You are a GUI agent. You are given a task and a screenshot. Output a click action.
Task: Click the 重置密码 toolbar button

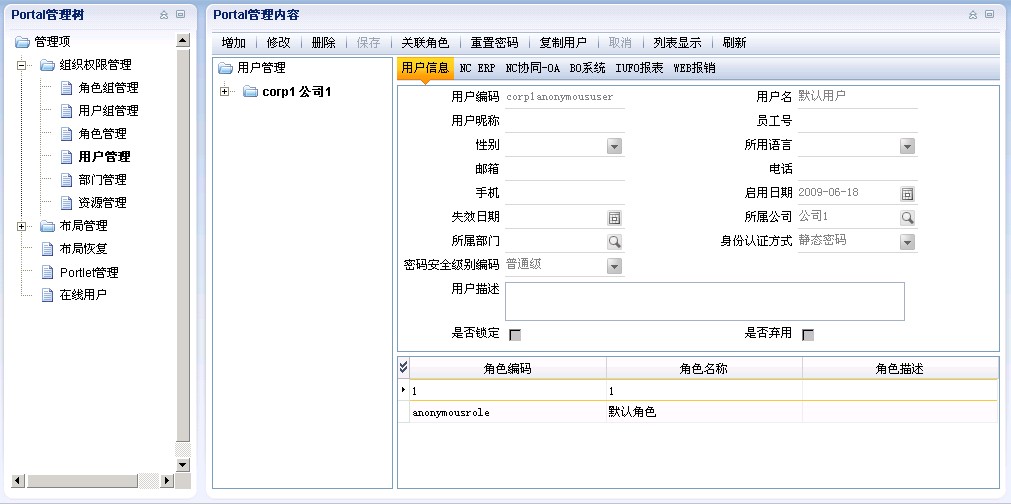494,43
